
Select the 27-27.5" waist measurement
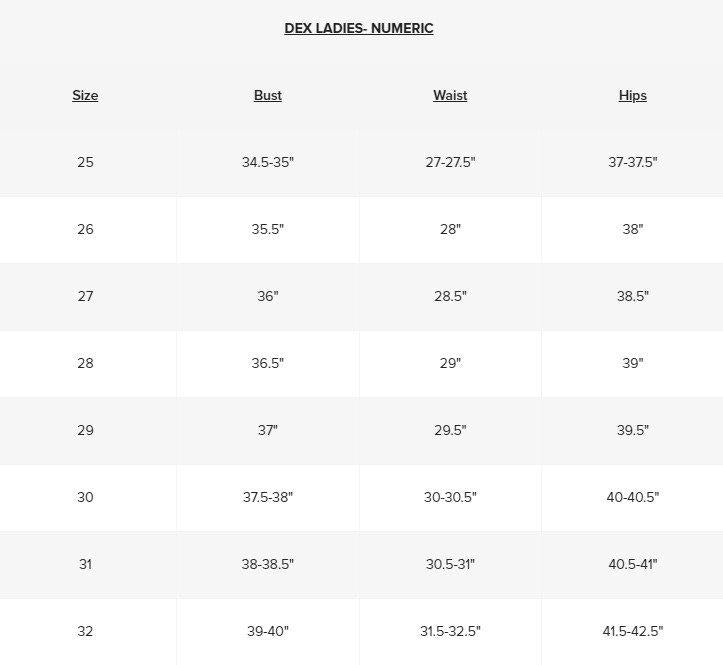pyautogui.click(x=450, y=162)
